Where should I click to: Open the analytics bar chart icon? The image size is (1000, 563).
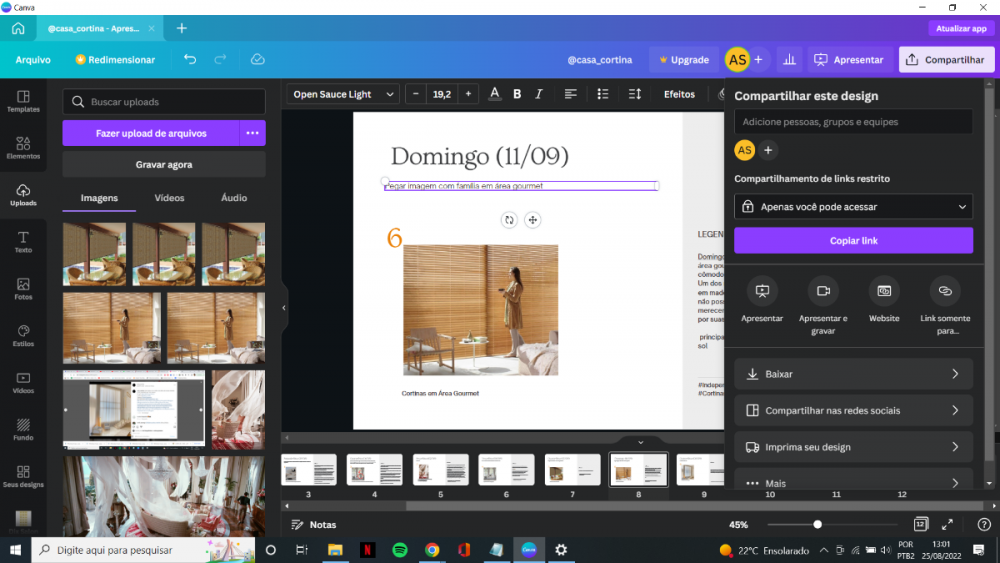pos(790,60)
